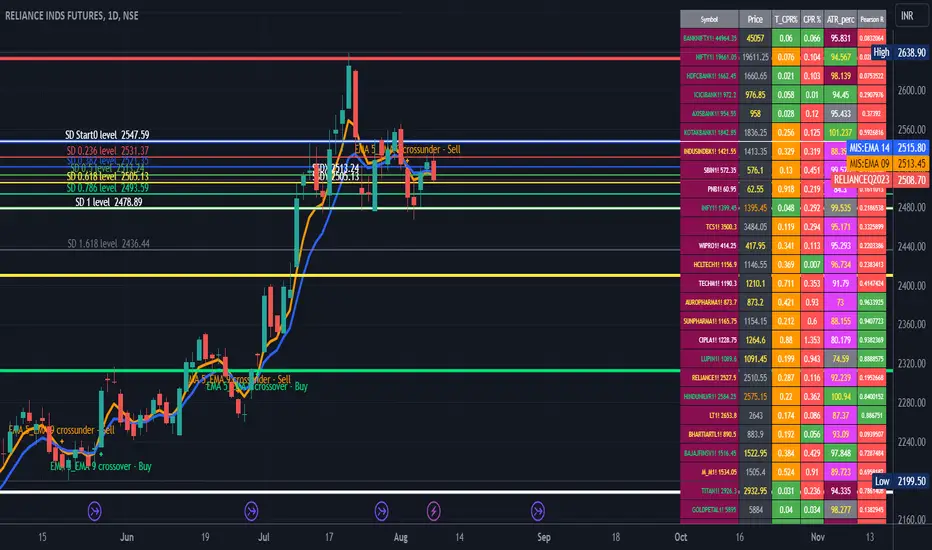Click the SD Start0 level 2547.59 label
The image size is (932, 550).
click(107, 135)
